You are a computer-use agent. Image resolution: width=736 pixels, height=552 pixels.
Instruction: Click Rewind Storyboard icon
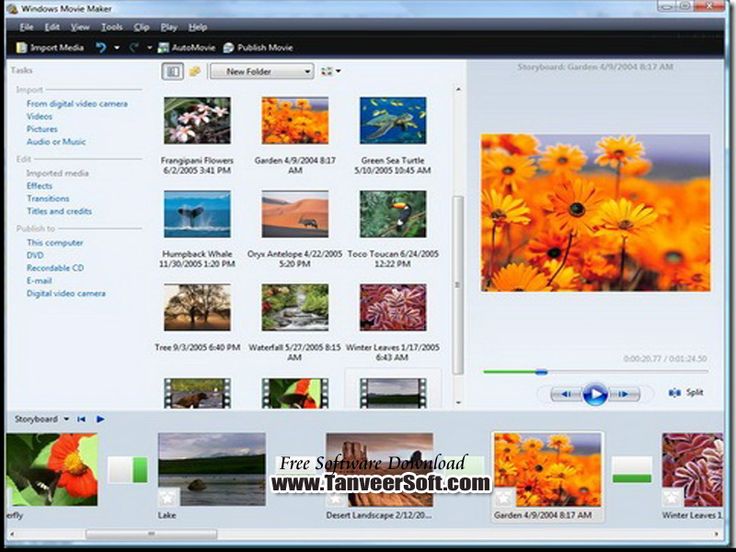(x=81, y=419)
